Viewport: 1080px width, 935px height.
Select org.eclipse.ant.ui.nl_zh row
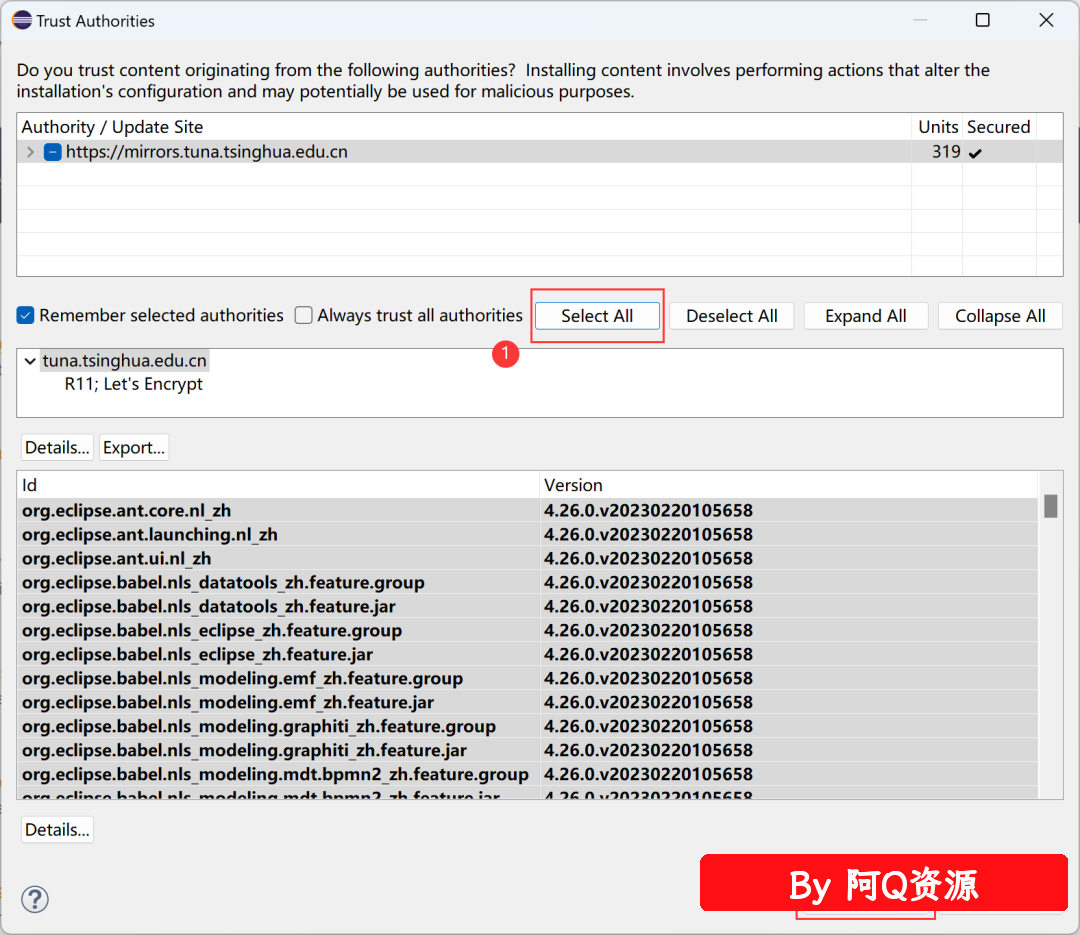pyautogui.click(x=528, y=558)
